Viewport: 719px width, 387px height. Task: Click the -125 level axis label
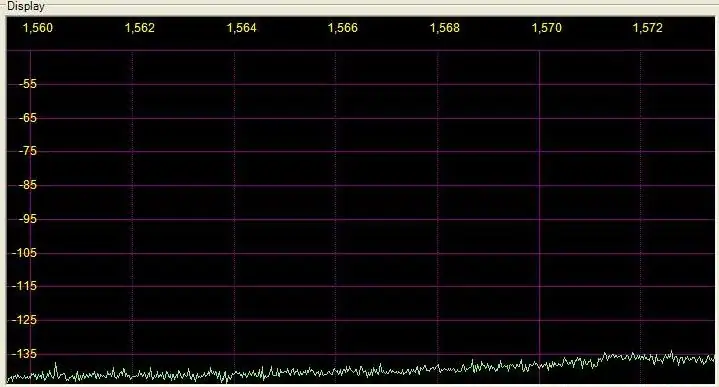coord(25,320)
